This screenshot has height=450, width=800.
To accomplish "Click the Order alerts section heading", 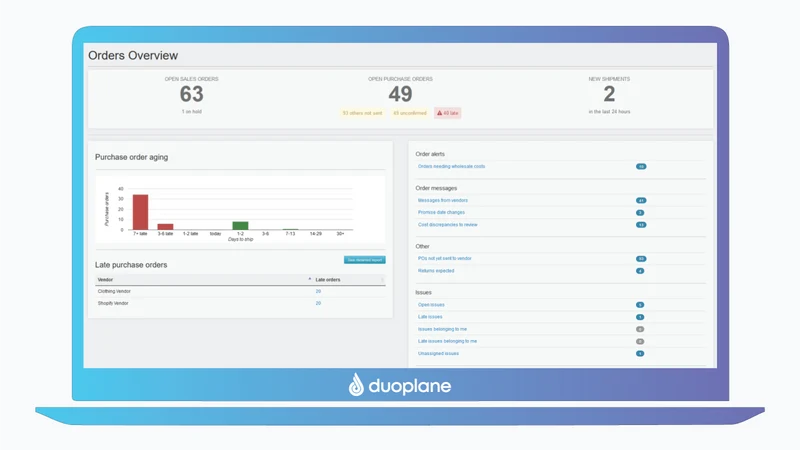I will click(x=430, y=154).
